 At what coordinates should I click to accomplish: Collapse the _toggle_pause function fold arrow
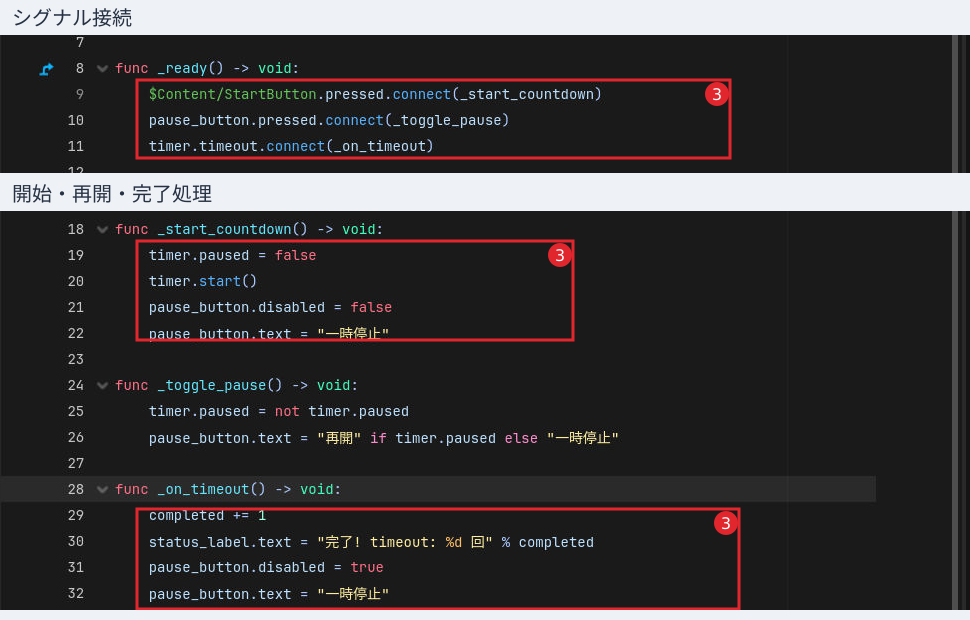click(x=102, y=385)
